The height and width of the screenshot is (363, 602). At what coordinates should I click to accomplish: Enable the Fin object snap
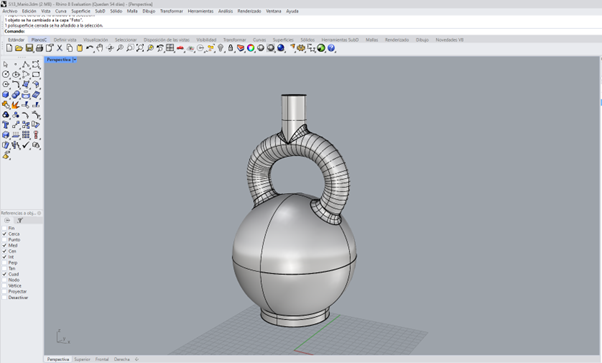[x=5, y=228]
